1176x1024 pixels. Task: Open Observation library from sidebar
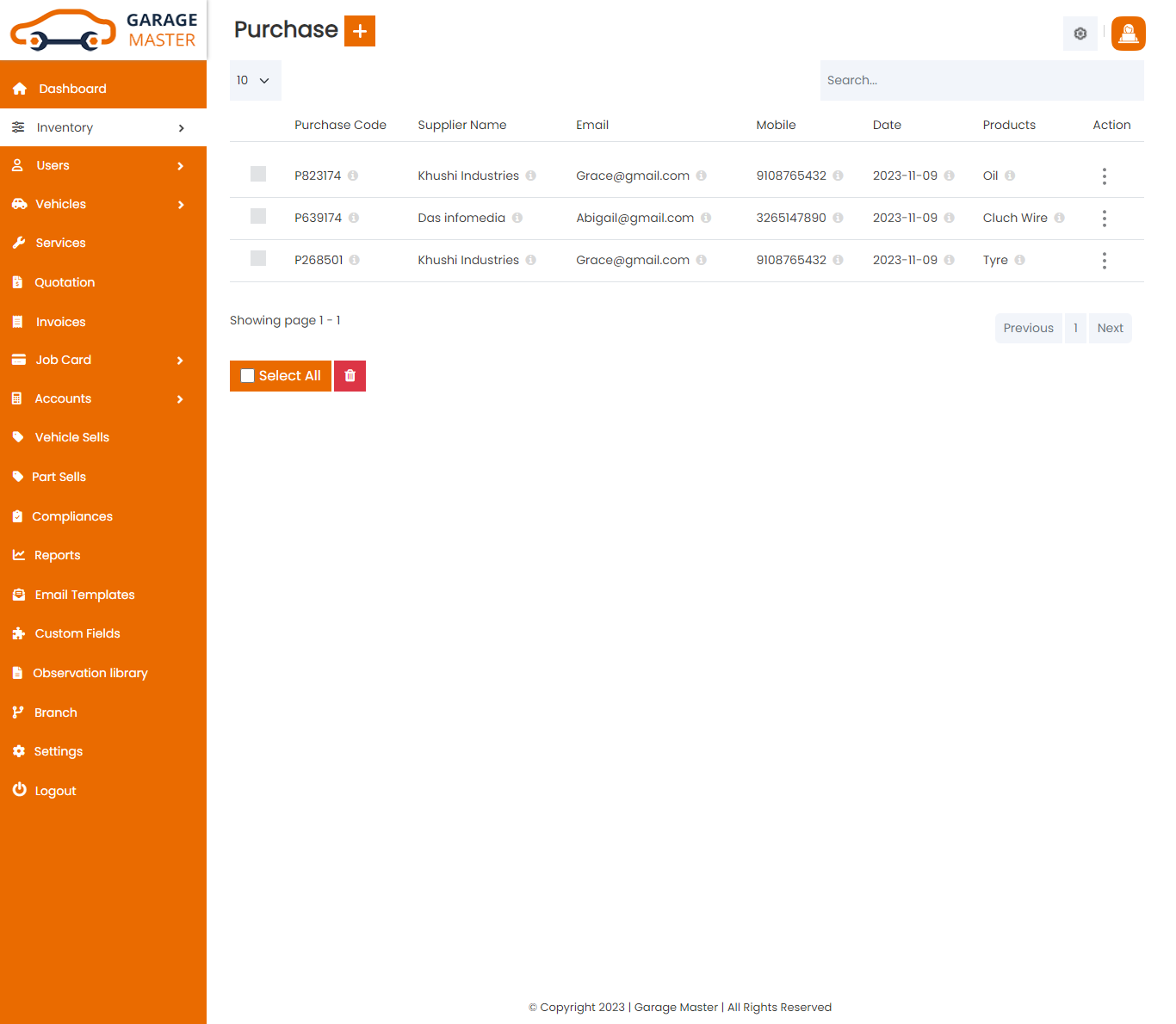pyautogui.click(x=90, y=673)
